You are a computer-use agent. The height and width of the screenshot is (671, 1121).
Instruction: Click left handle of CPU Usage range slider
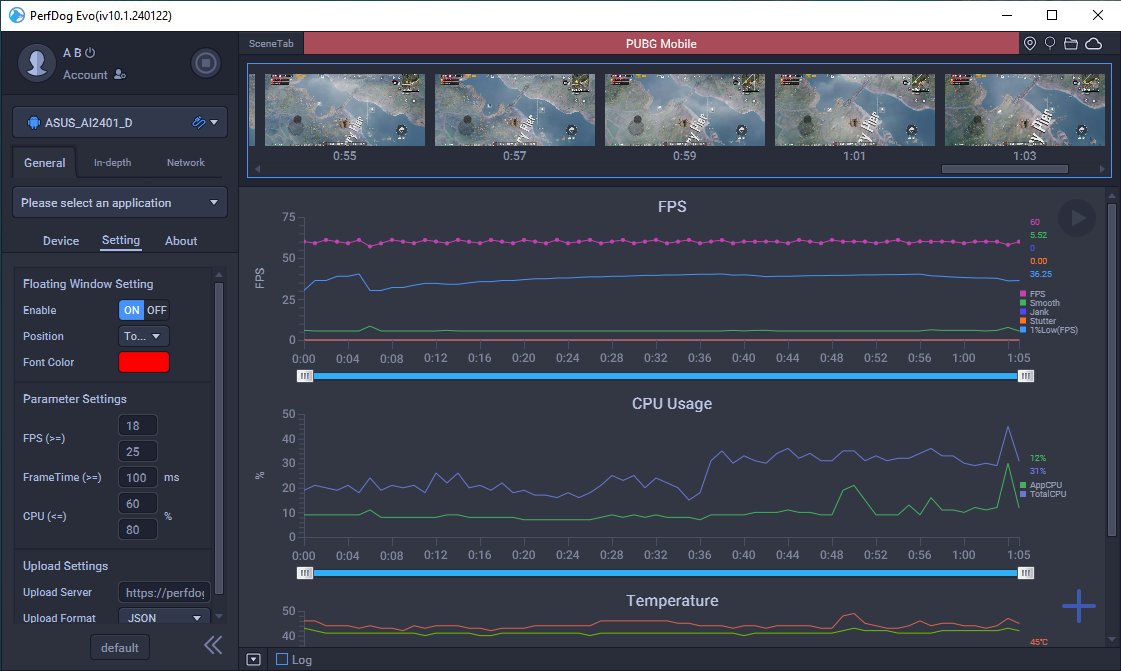[x=305, y=573]
